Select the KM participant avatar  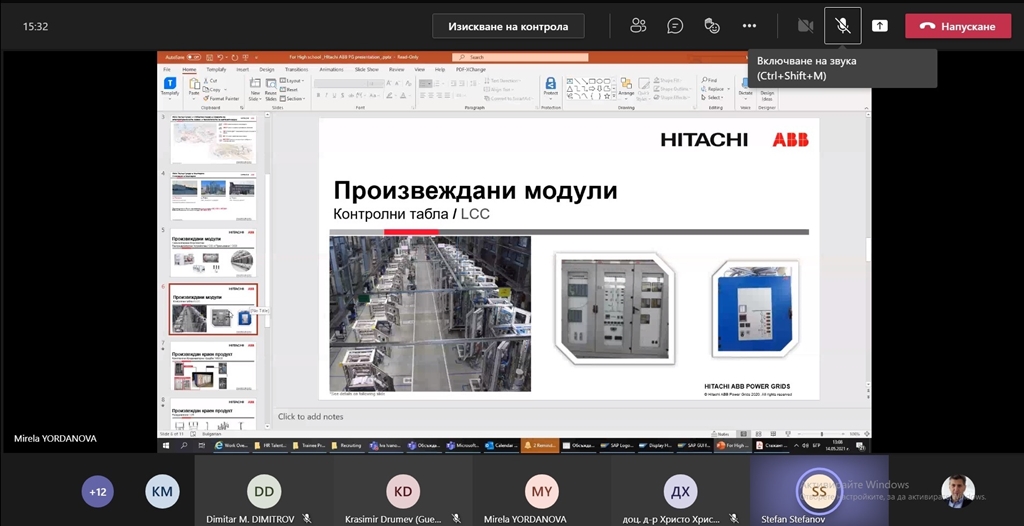[x=162, y=491]
